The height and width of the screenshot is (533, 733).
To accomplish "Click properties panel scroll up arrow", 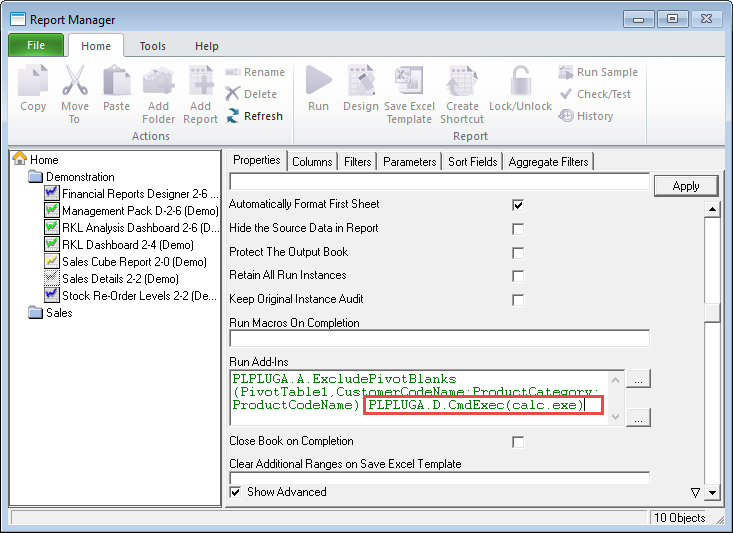I will point(712,209).
